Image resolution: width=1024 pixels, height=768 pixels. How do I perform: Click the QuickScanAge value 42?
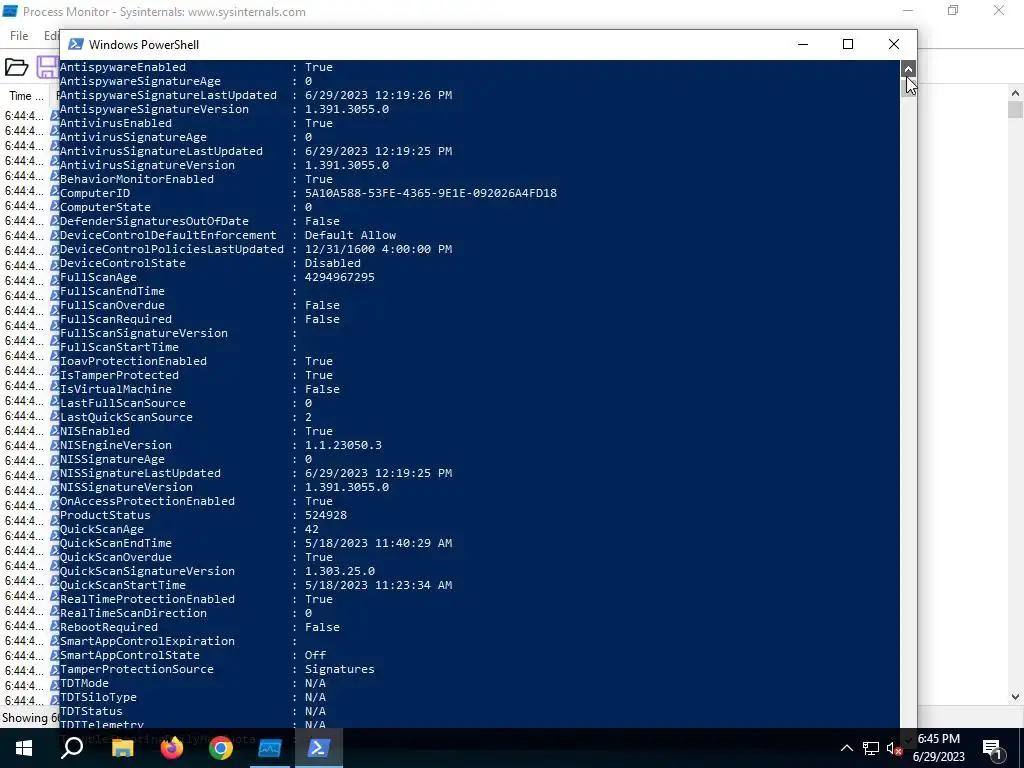(x=312, y=530)
